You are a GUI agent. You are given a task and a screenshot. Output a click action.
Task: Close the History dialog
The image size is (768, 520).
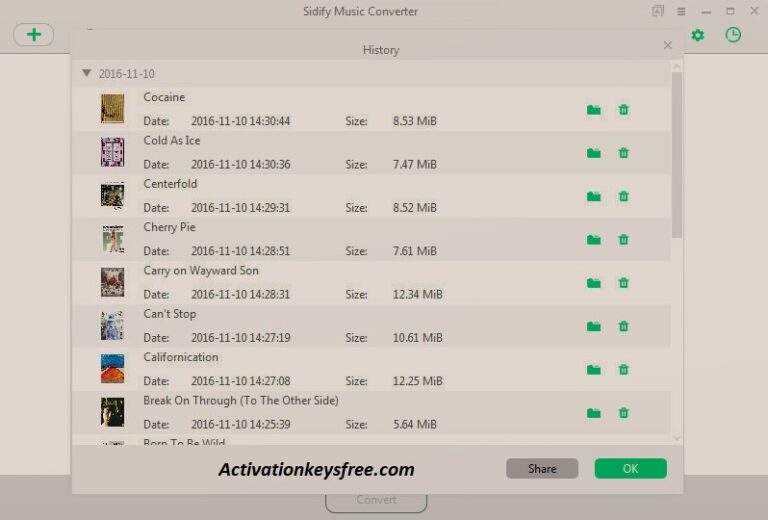[x=668, y=45]
